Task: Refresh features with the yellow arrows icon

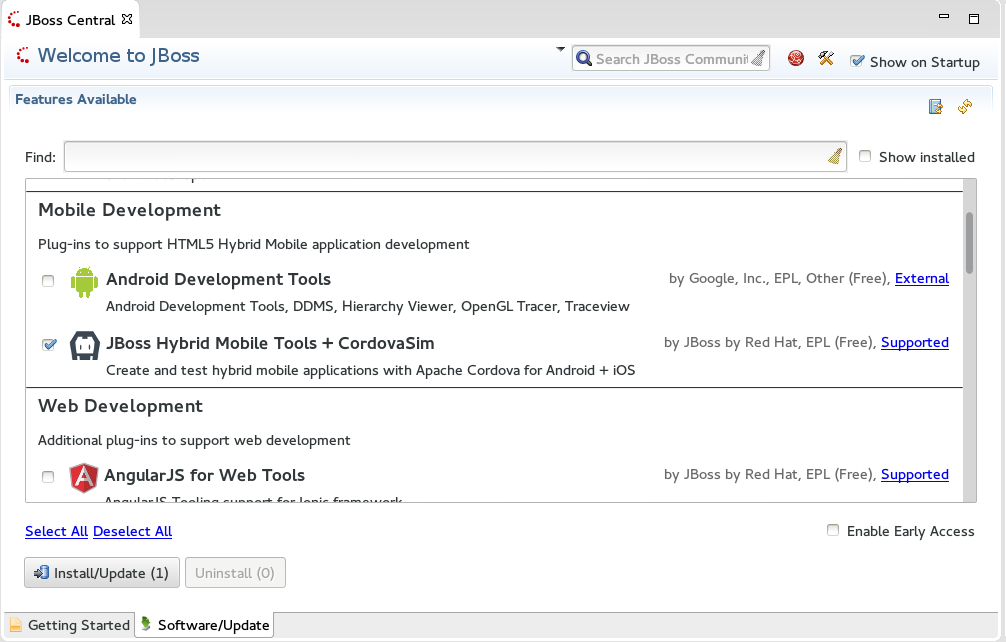Action: 965,106
